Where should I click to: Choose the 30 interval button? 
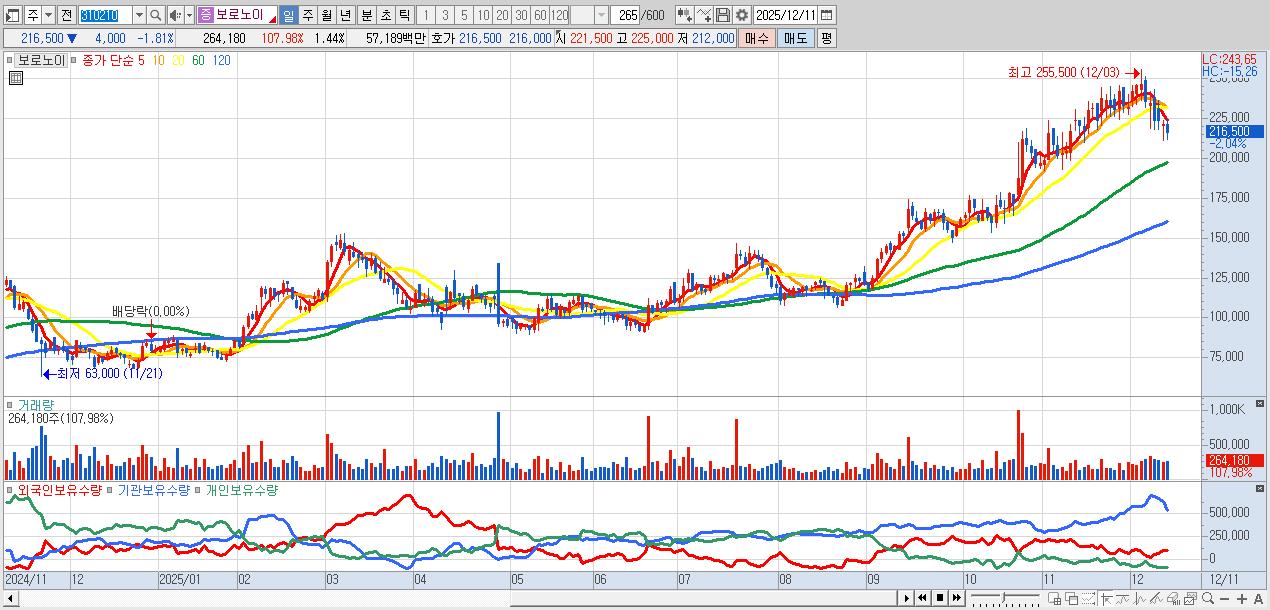point(521,15)
